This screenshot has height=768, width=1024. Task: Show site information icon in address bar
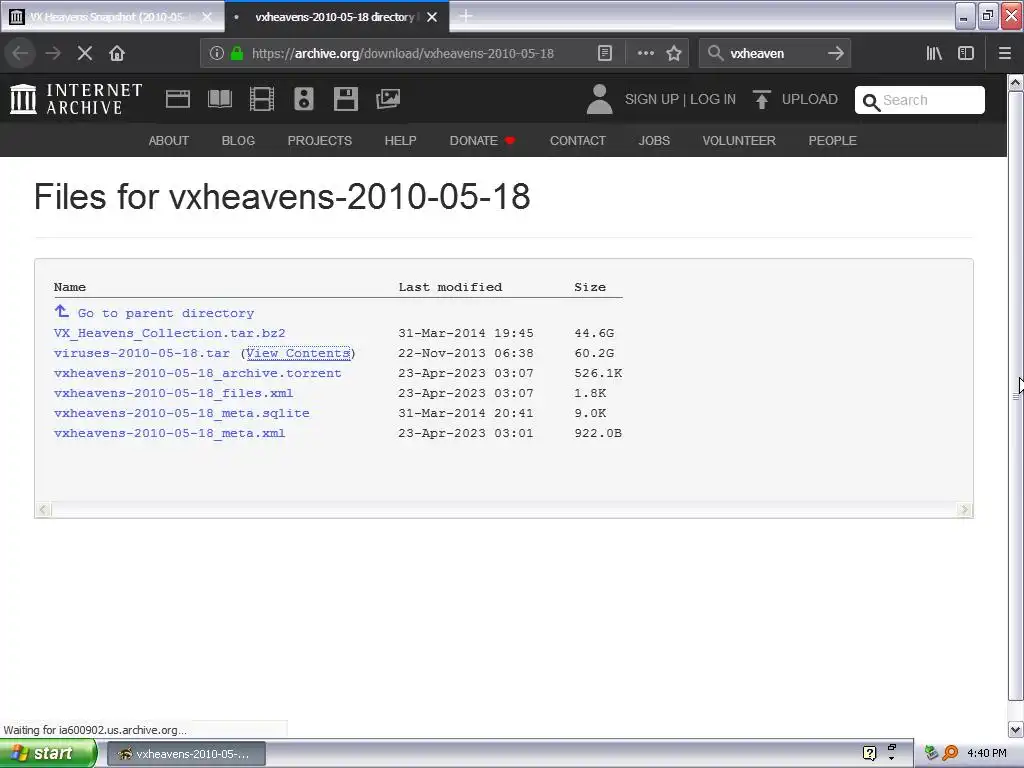(216, 54)
